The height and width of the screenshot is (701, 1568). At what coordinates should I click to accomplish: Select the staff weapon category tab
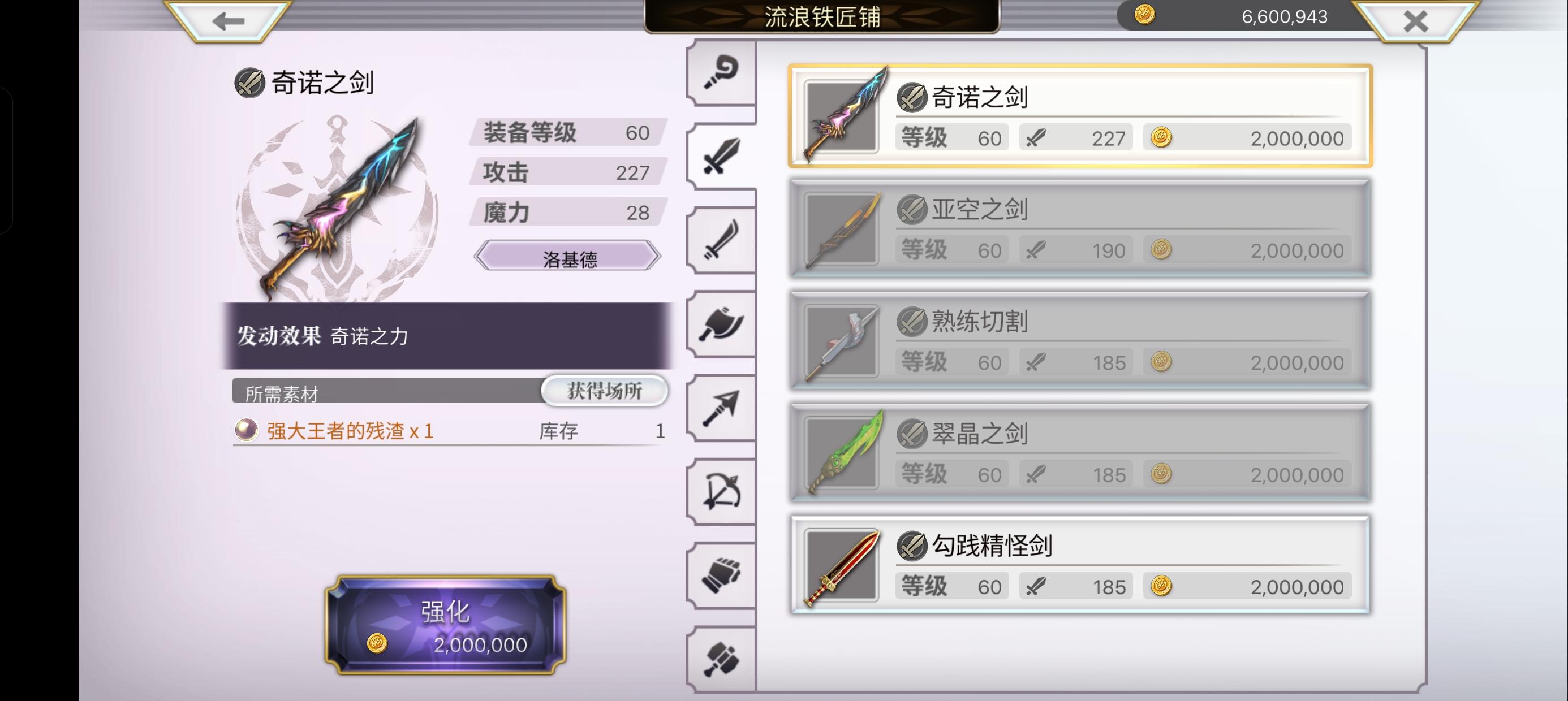pos(722,72)
